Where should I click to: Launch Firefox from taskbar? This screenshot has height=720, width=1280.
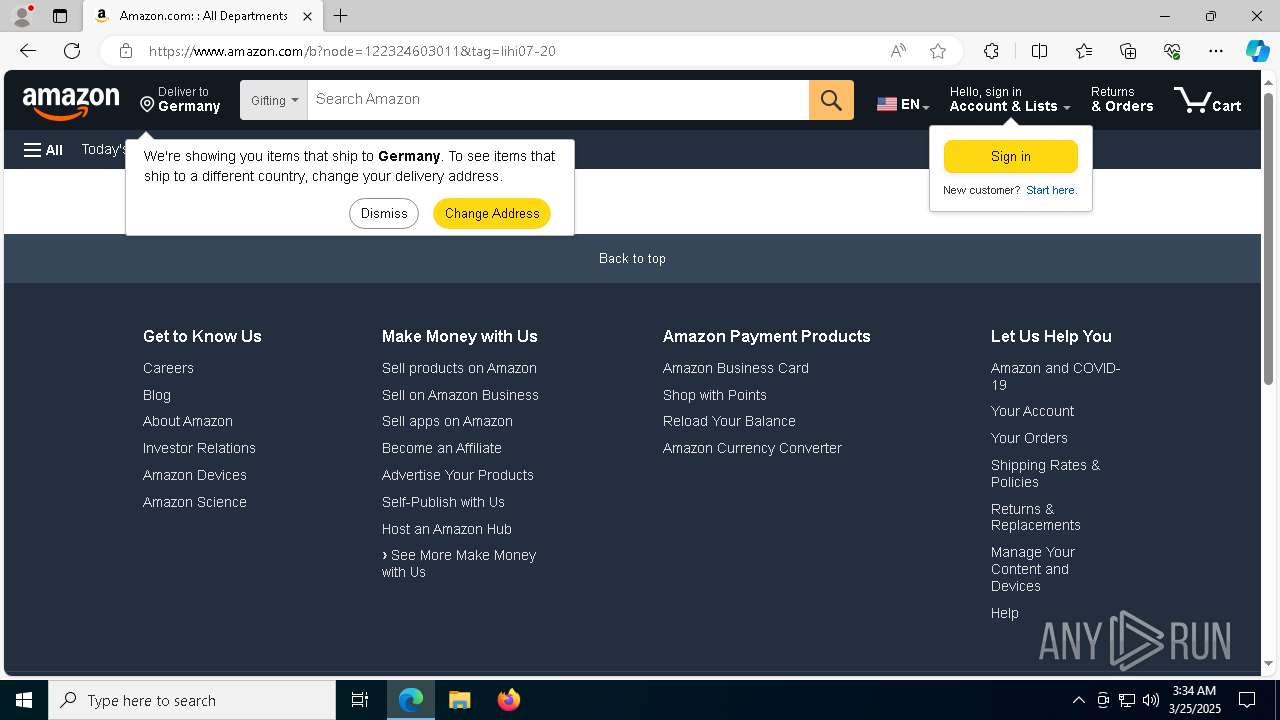click(x=508, y=700)
